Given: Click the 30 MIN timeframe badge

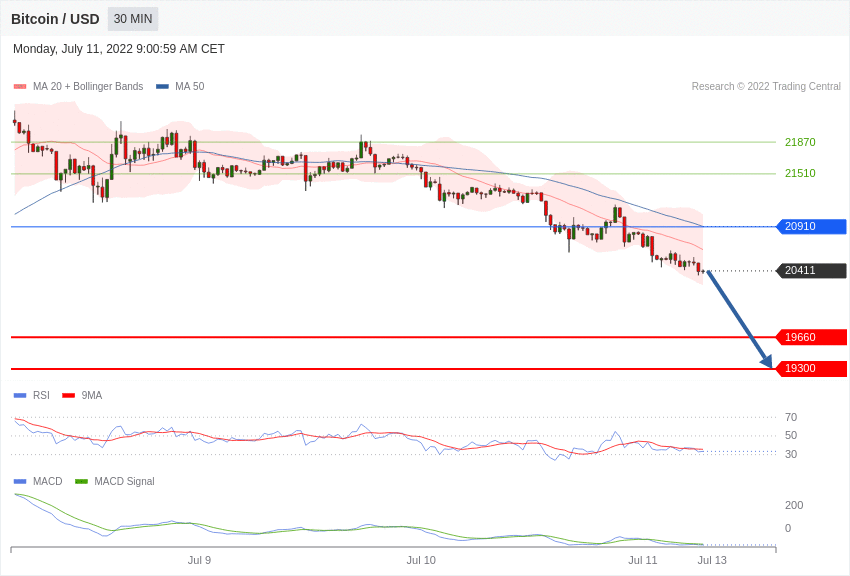Looking at the screenshot, I should (x=133, y=19).
